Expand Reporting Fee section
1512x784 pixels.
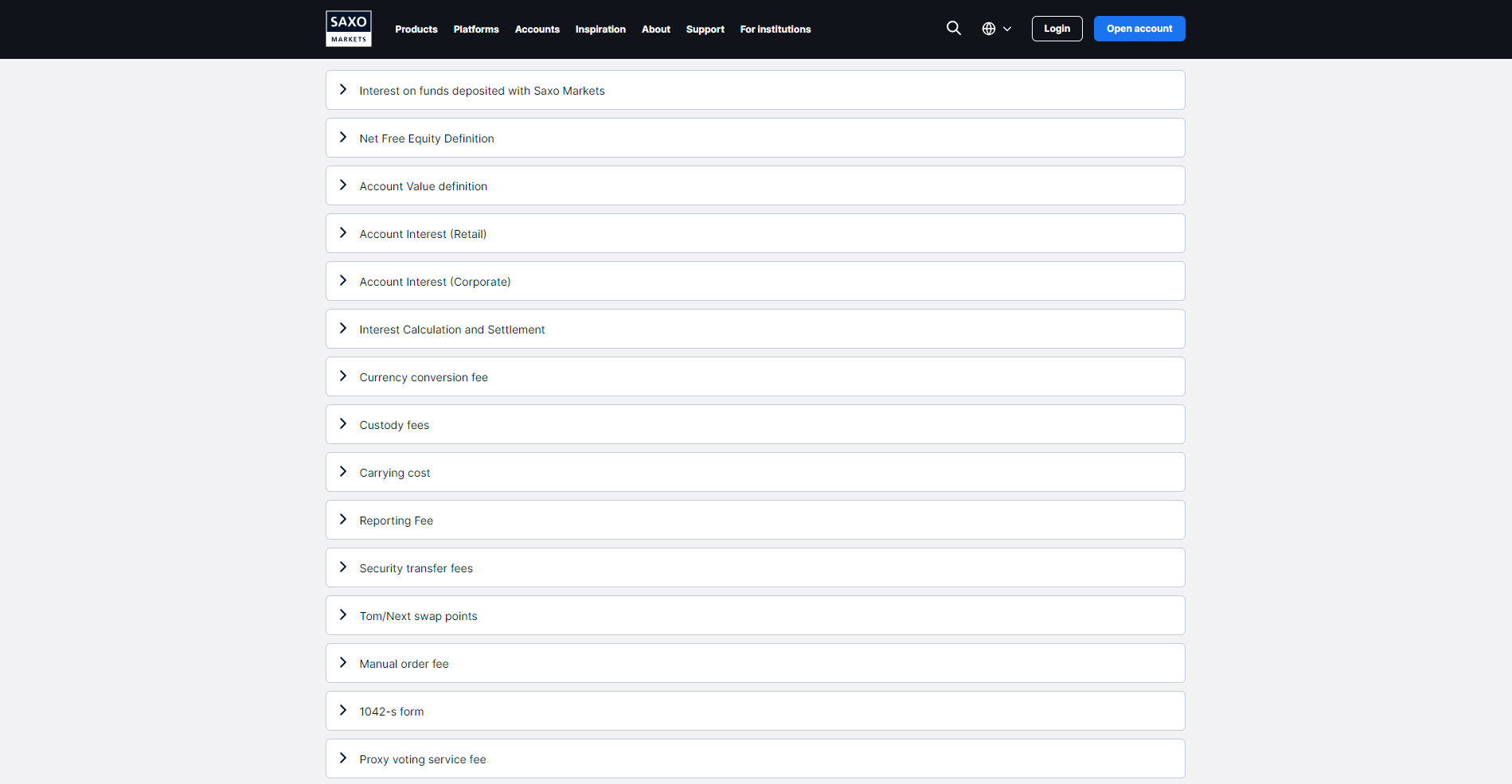coord(755,520)
